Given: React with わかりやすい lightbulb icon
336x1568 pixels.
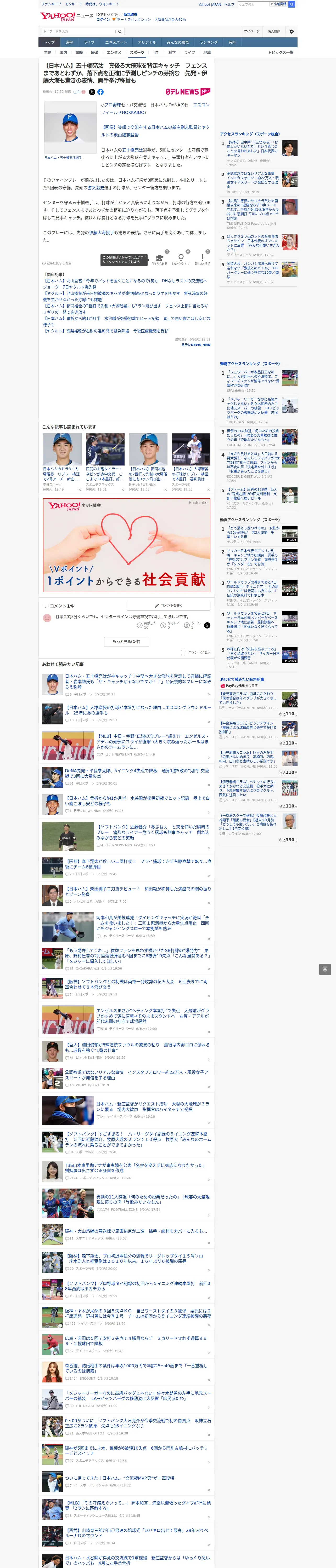Looking at the screenshot, I should pyautogui.click(x=181, y=258).
